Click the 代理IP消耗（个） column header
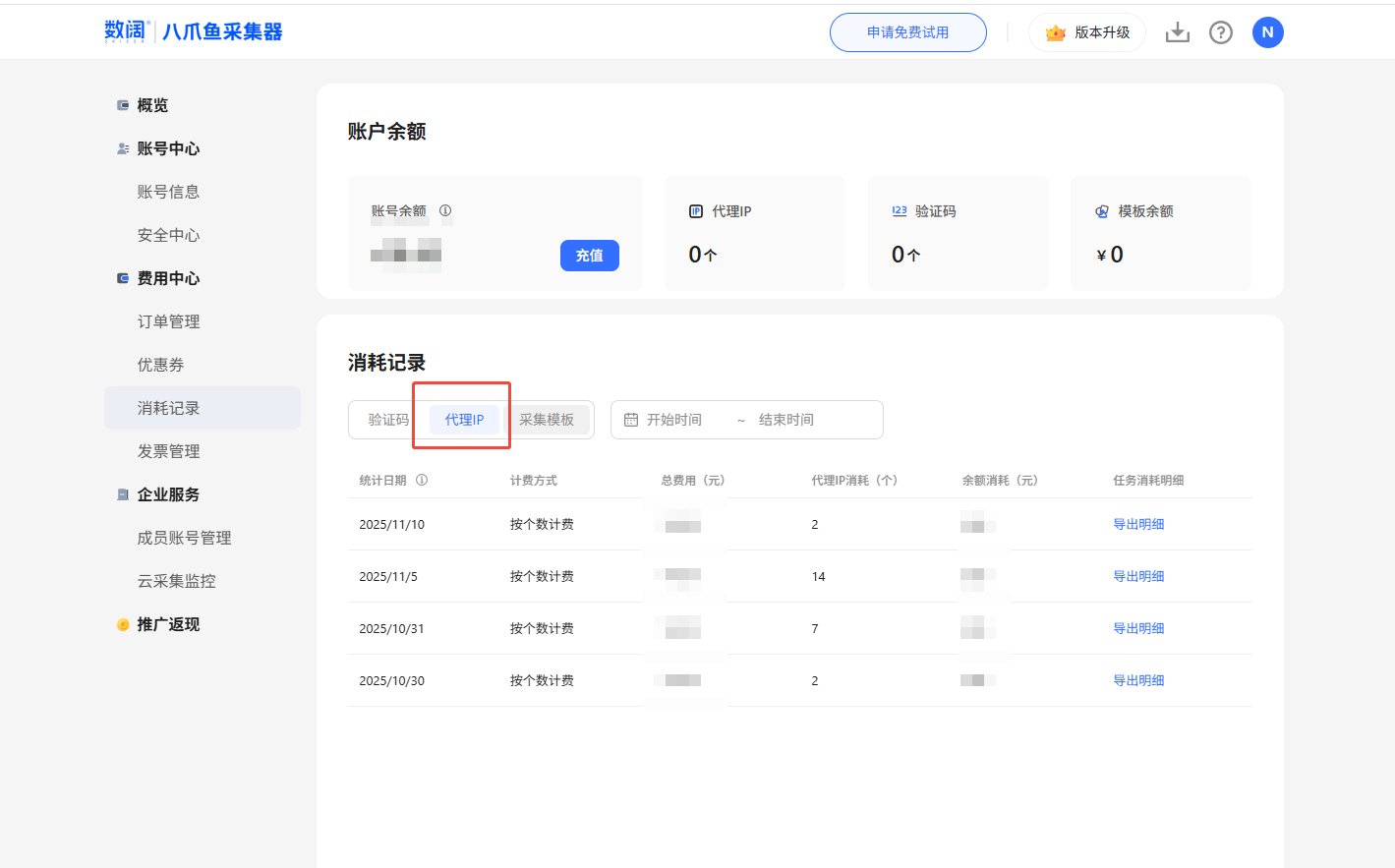Image resolution: width=1395 pixels, height=868 pixels. point(854,480)
